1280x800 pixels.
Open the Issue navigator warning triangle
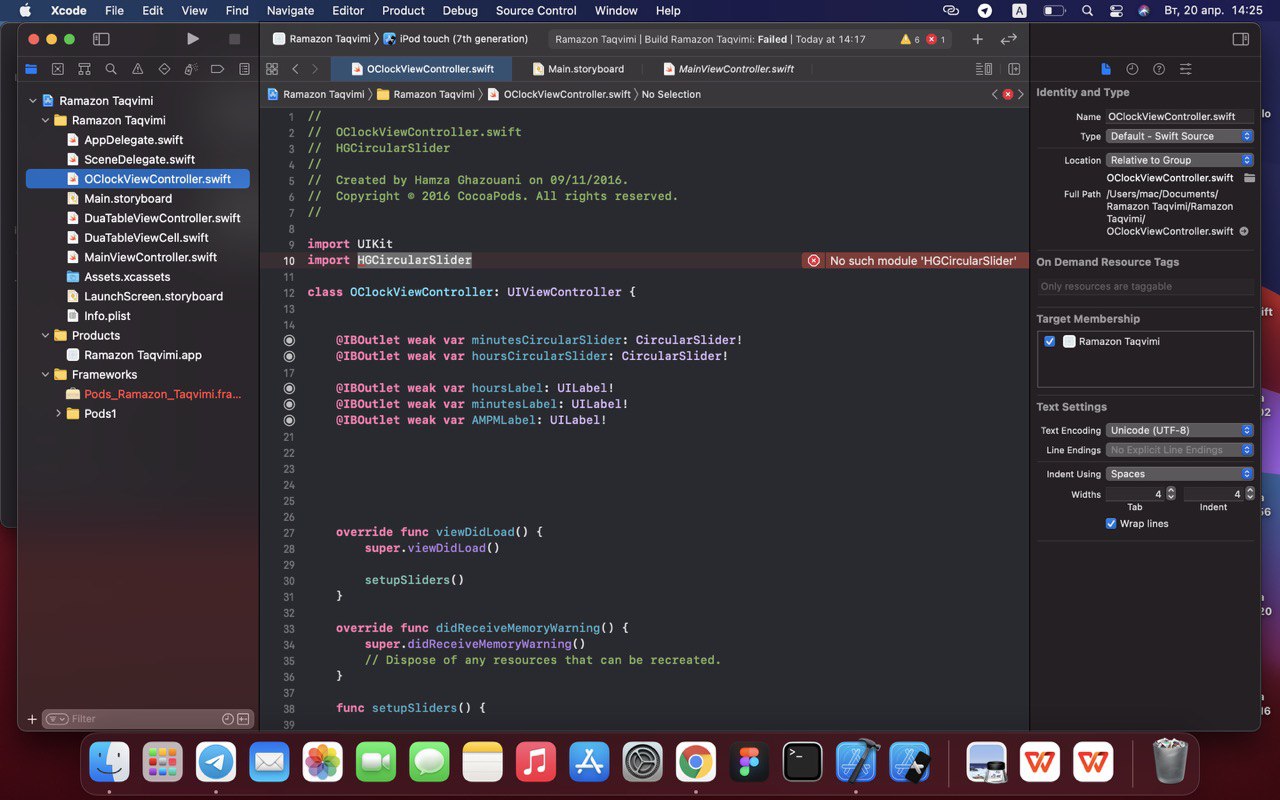138,69
